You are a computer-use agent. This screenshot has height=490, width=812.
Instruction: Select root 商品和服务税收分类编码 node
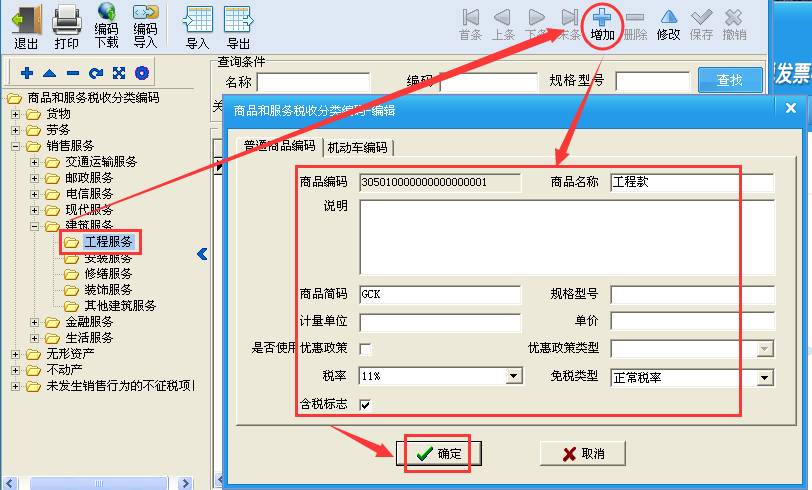click(93, 98)
